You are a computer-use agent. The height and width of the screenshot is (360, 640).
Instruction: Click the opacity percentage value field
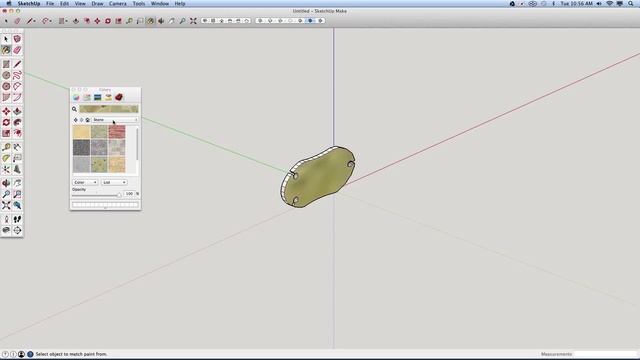[x=129, y=193]
